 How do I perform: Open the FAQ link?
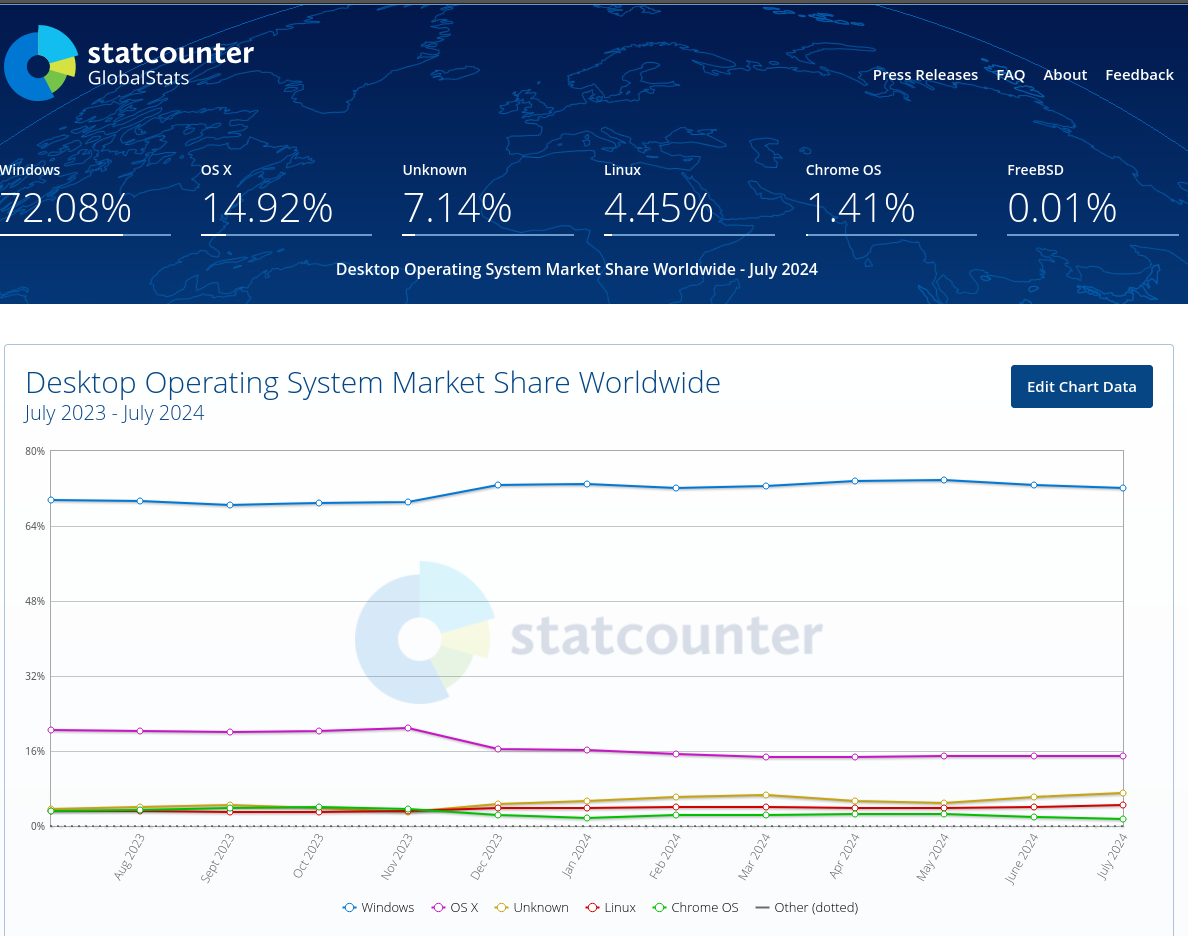[1010, 74]
